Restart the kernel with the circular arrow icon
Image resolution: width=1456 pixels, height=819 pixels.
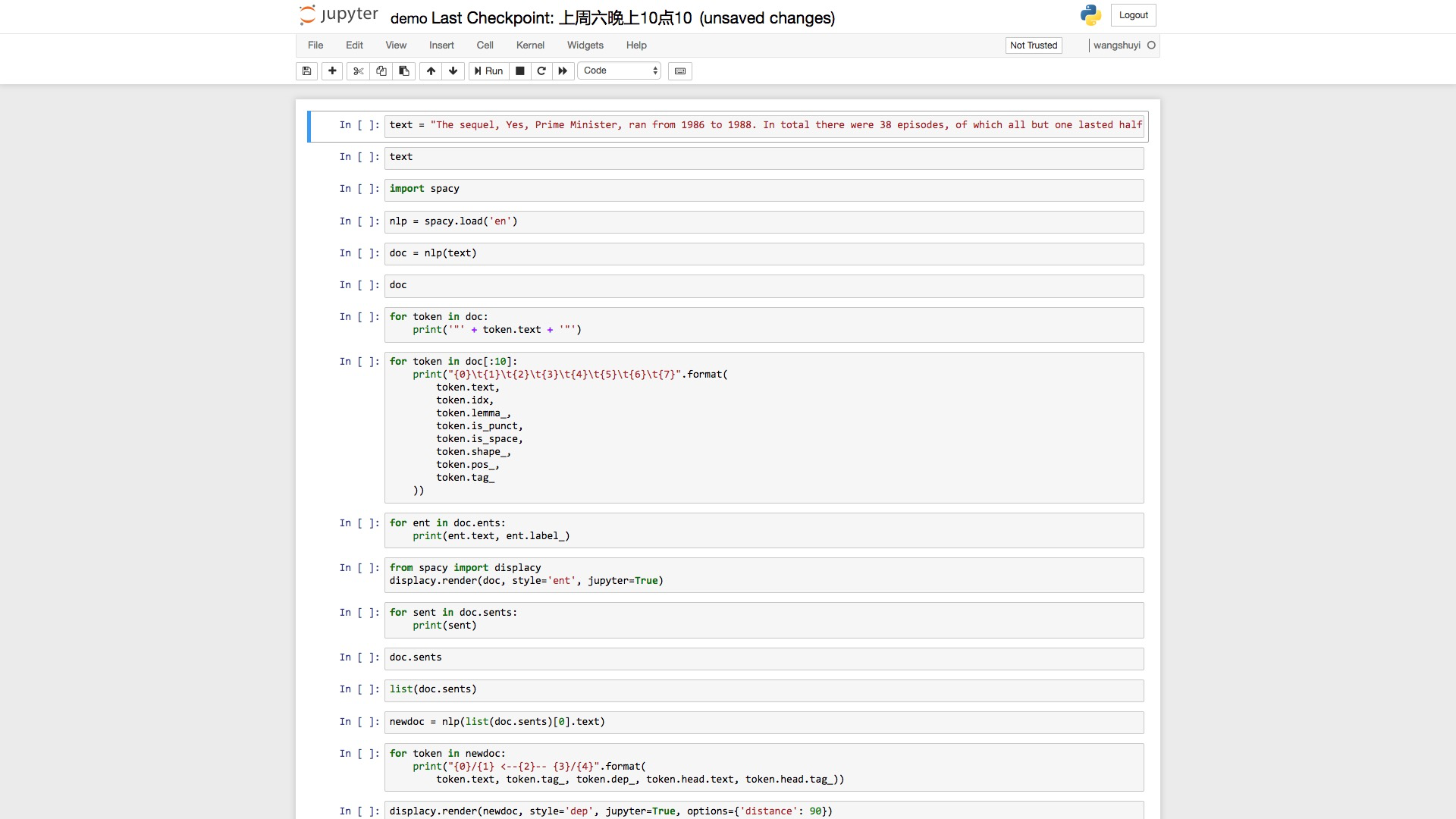541,71
